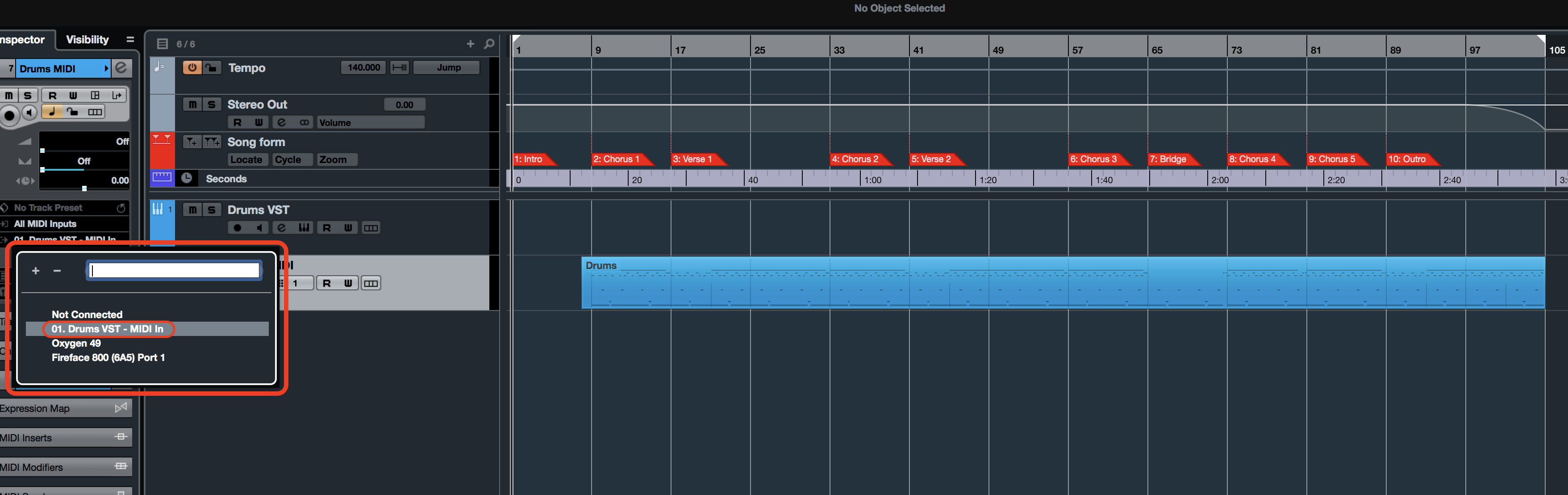1568x495 pixels.
Task: Click Add Cycle Marker icon on Song form
Action: pyautogui.click(x=211, y=142)
